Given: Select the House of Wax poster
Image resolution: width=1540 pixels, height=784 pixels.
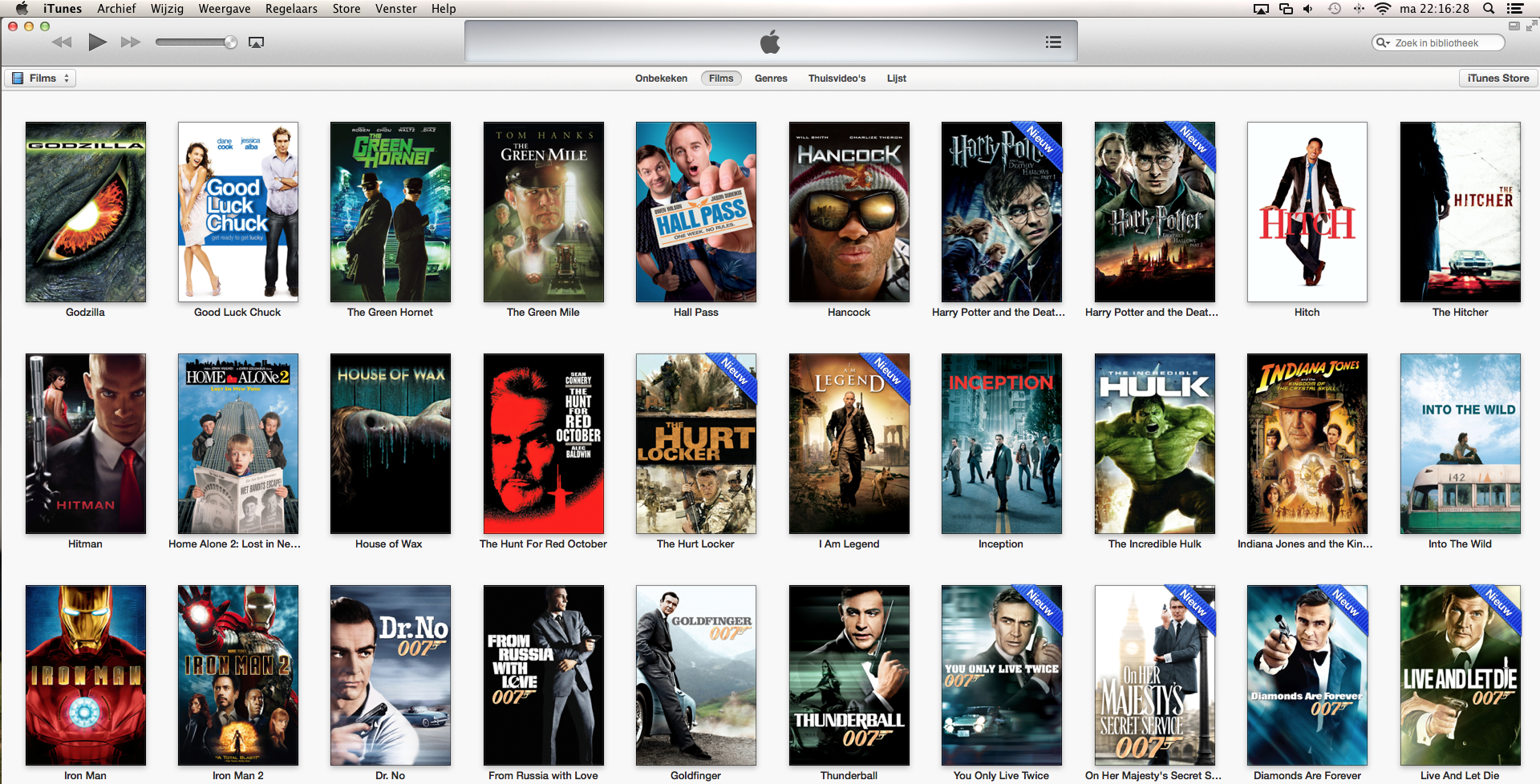Looking at the screenshot, I should (391, 443).
